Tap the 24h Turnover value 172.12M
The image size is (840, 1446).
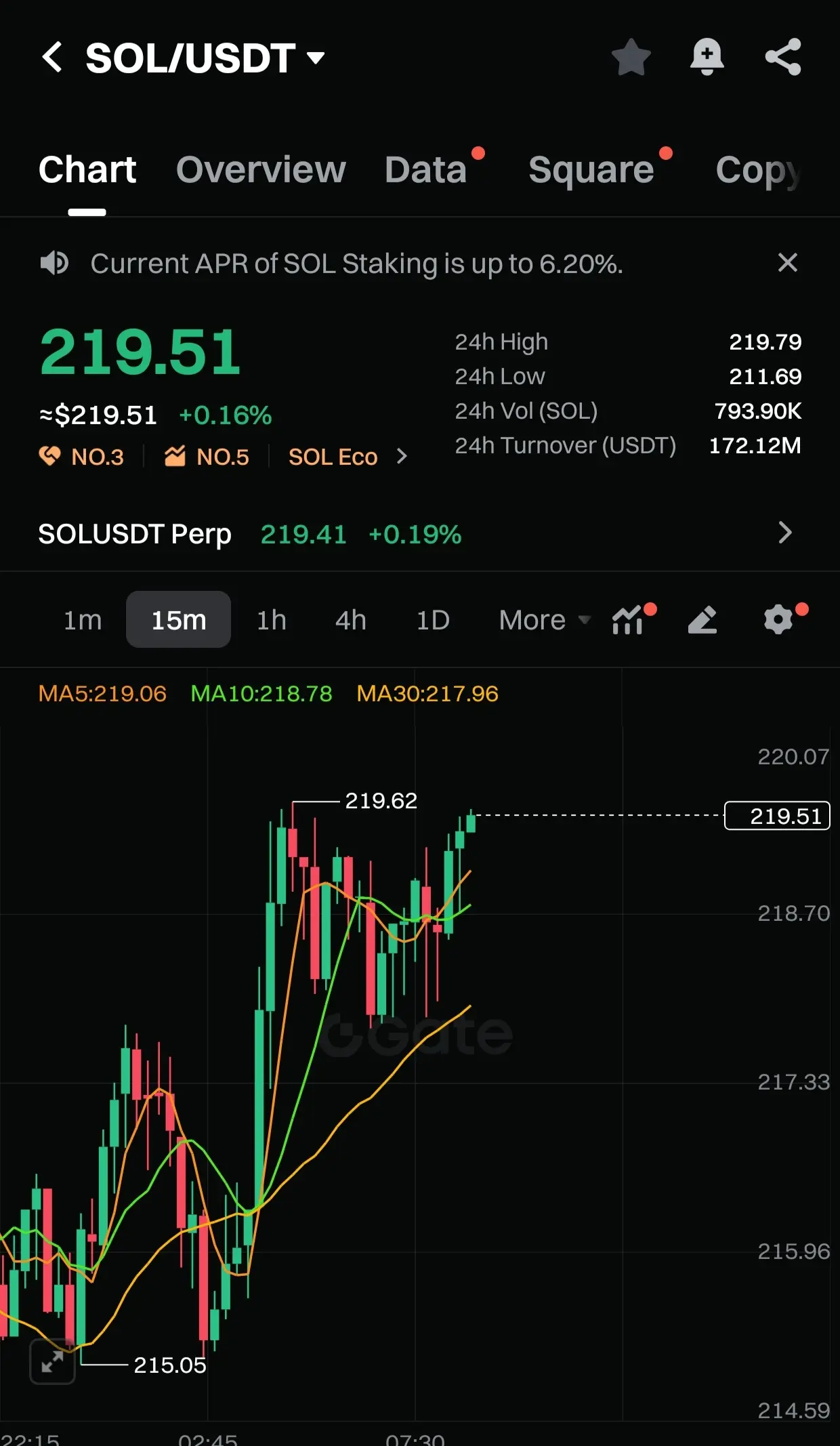pyautogui.click(x=755, y=445)
